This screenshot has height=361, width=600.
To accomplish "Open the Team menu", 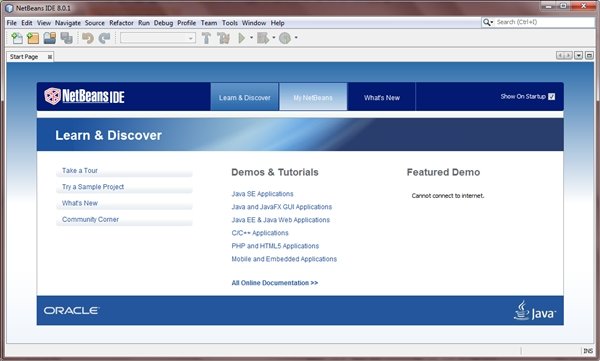I will pyautogui.click(x=209, y=23).
